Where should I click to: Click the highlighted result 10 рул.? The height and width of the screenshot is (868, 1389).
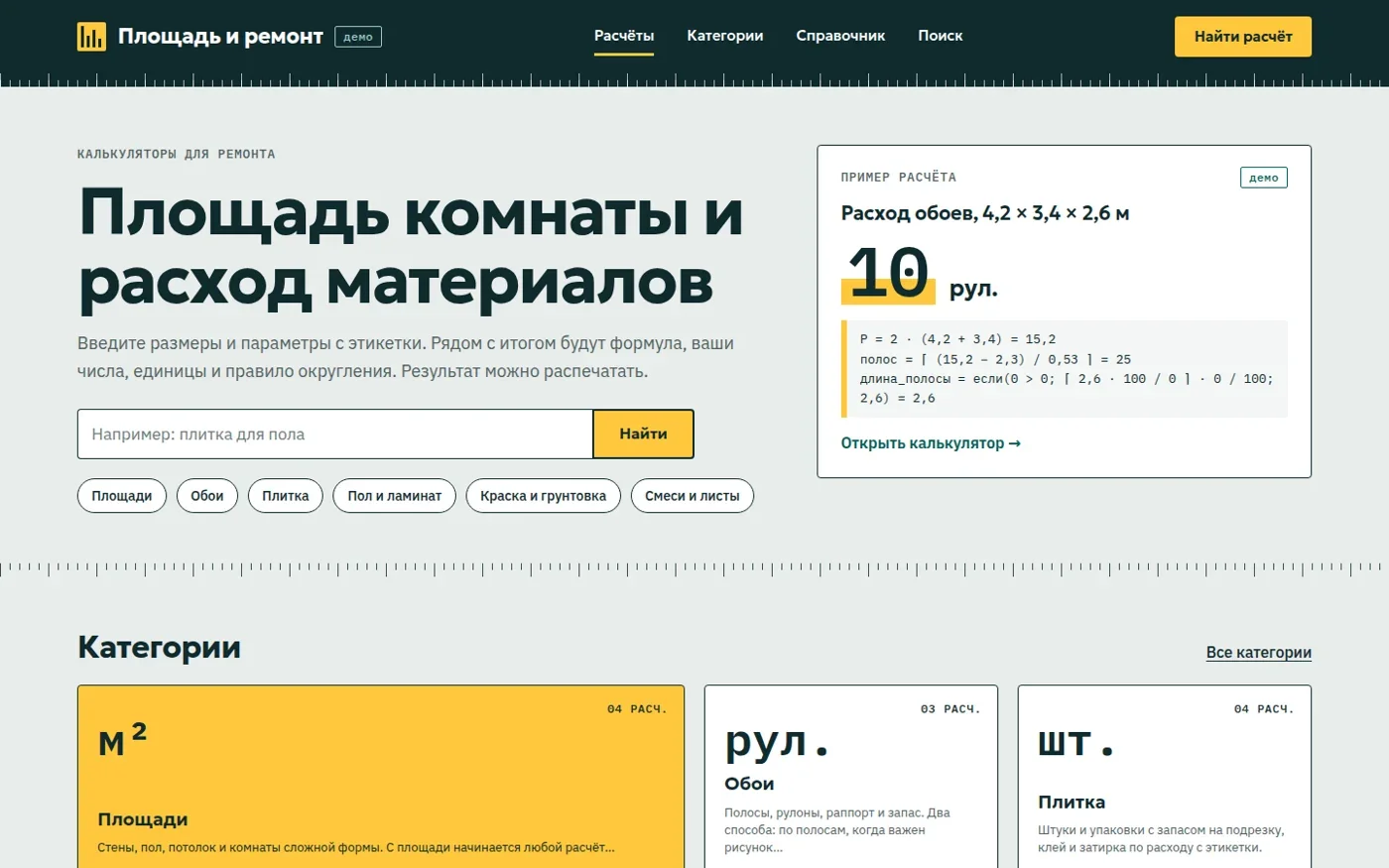920,274
